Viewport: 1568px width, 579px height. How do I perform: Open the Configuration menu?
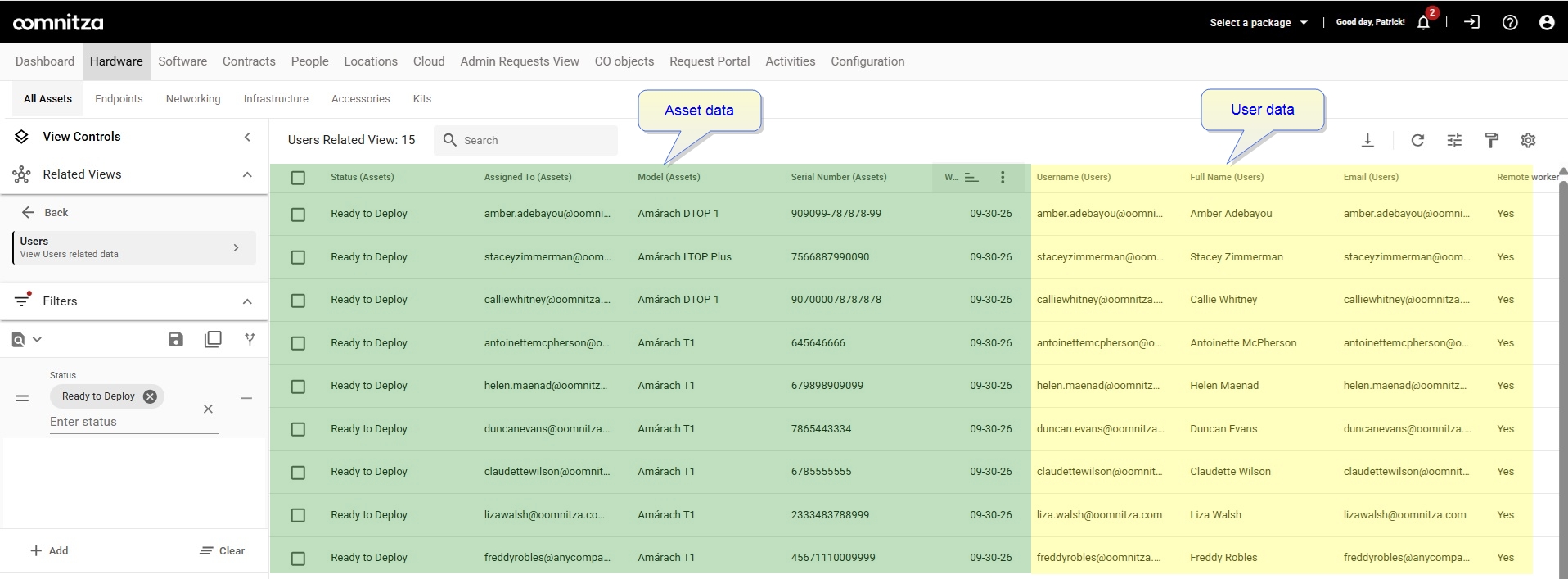pos(867,61)
